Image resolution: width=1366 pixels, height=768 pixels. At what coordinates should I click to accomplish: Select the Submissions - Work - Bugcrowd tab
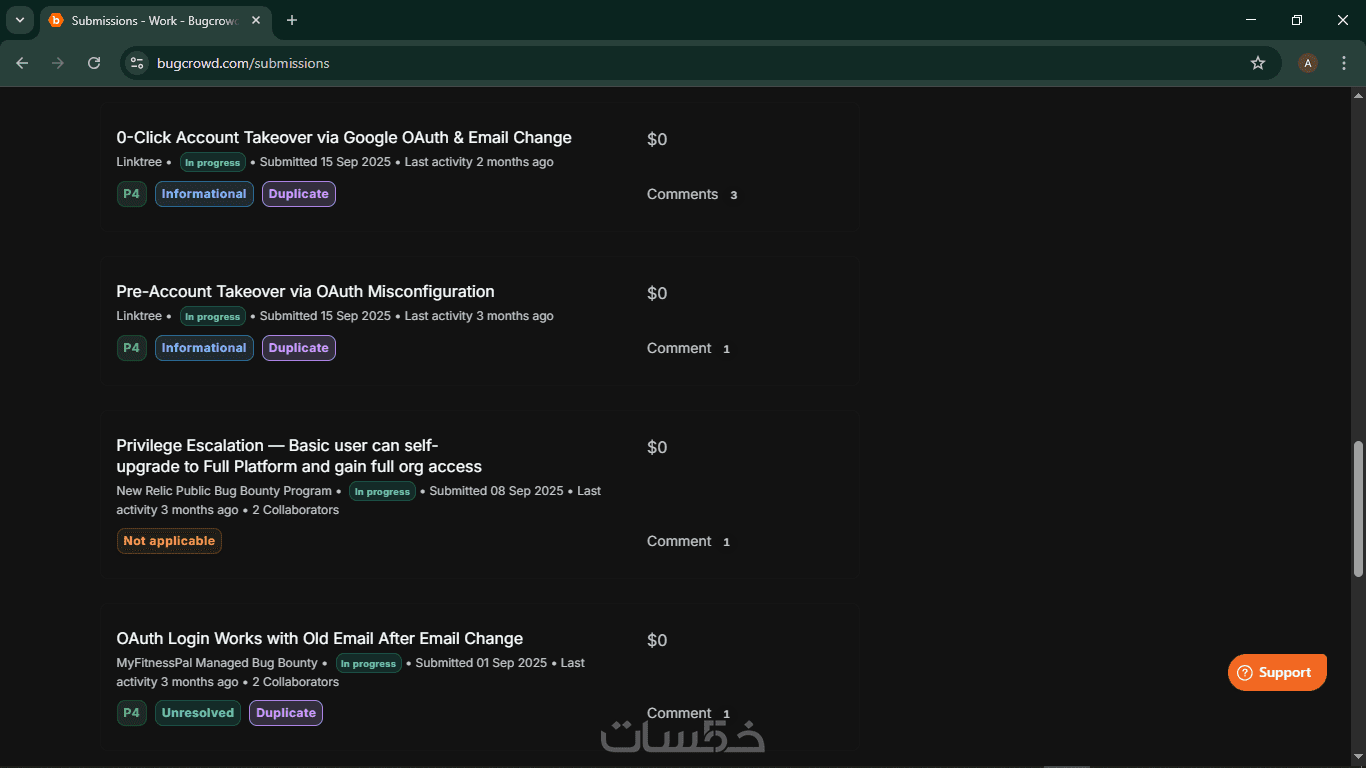click(x=156, y=20)
